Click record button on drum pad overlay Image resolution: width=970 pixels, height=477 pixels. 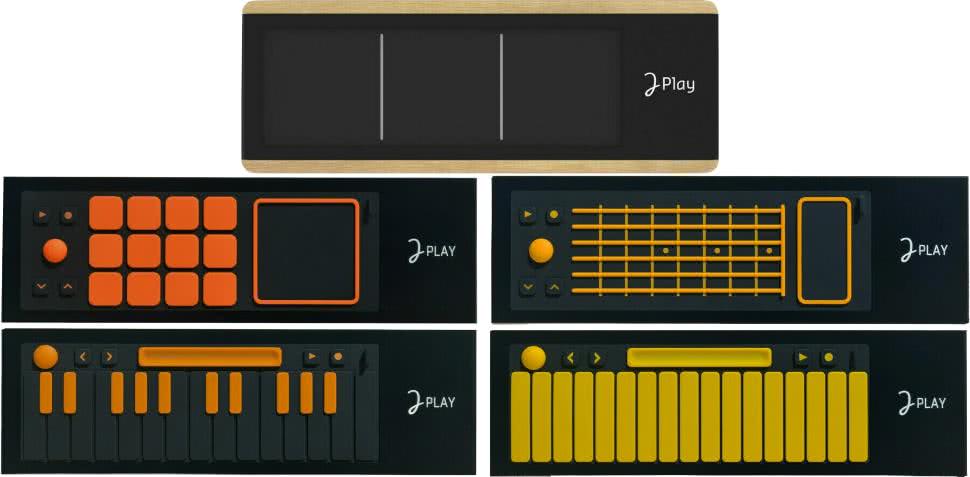click(x=67, y=216)
